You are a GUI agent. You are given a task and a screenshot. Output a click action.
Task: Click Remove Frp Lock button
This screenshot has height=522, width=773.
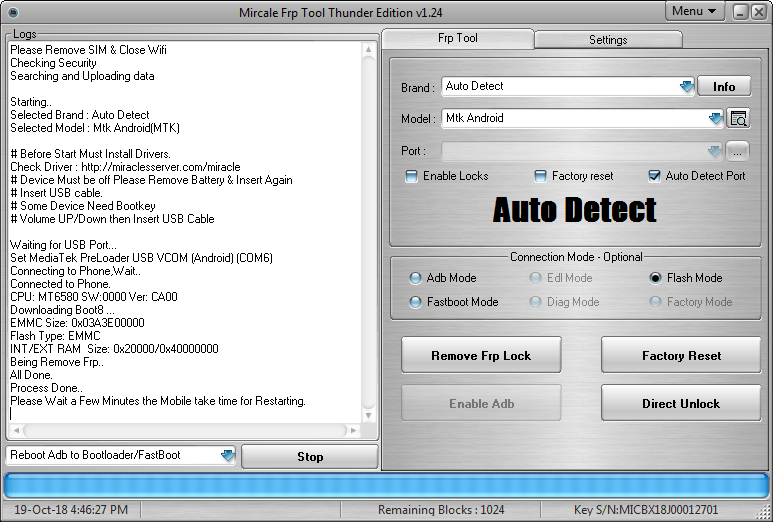click(x=481, y=355)
